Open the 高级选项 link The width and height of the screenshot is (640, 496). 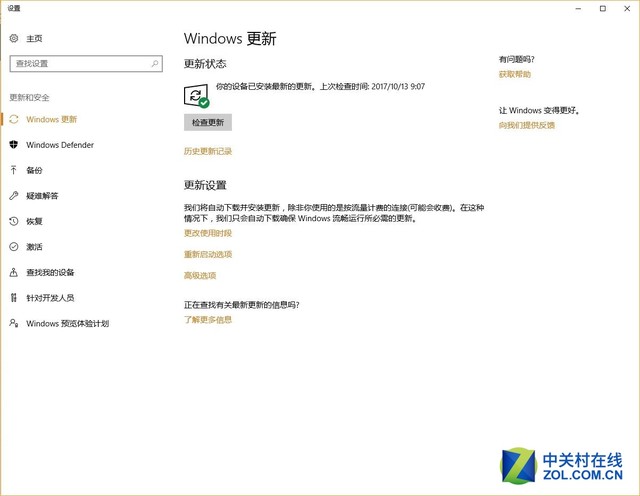point(200,275)
